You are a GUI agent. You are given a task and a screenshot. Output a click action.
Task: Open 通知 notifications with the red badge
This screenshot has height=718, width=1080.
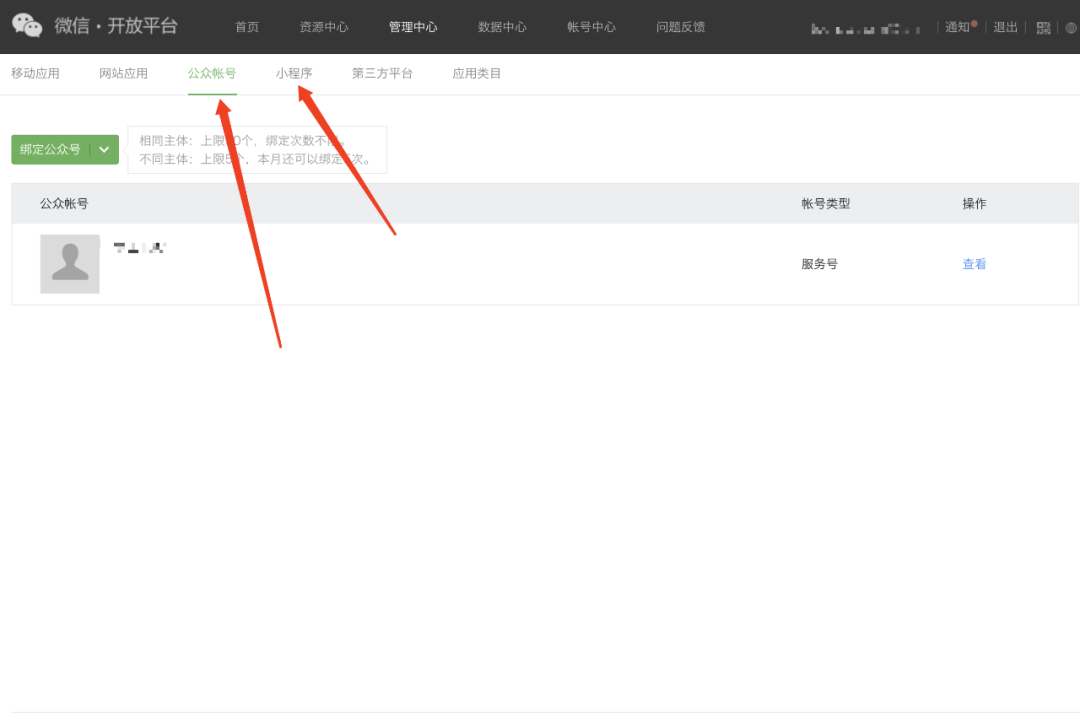[x=956, y=27]
